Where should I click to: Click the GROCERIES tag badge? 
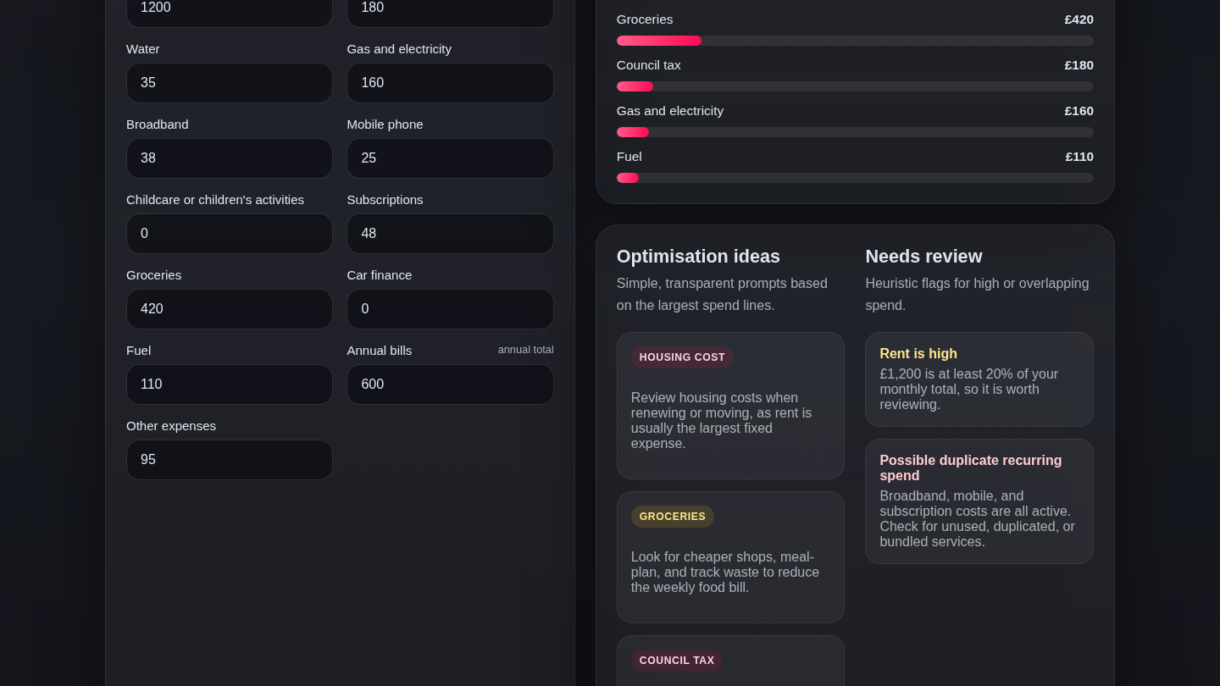(672, 517)
